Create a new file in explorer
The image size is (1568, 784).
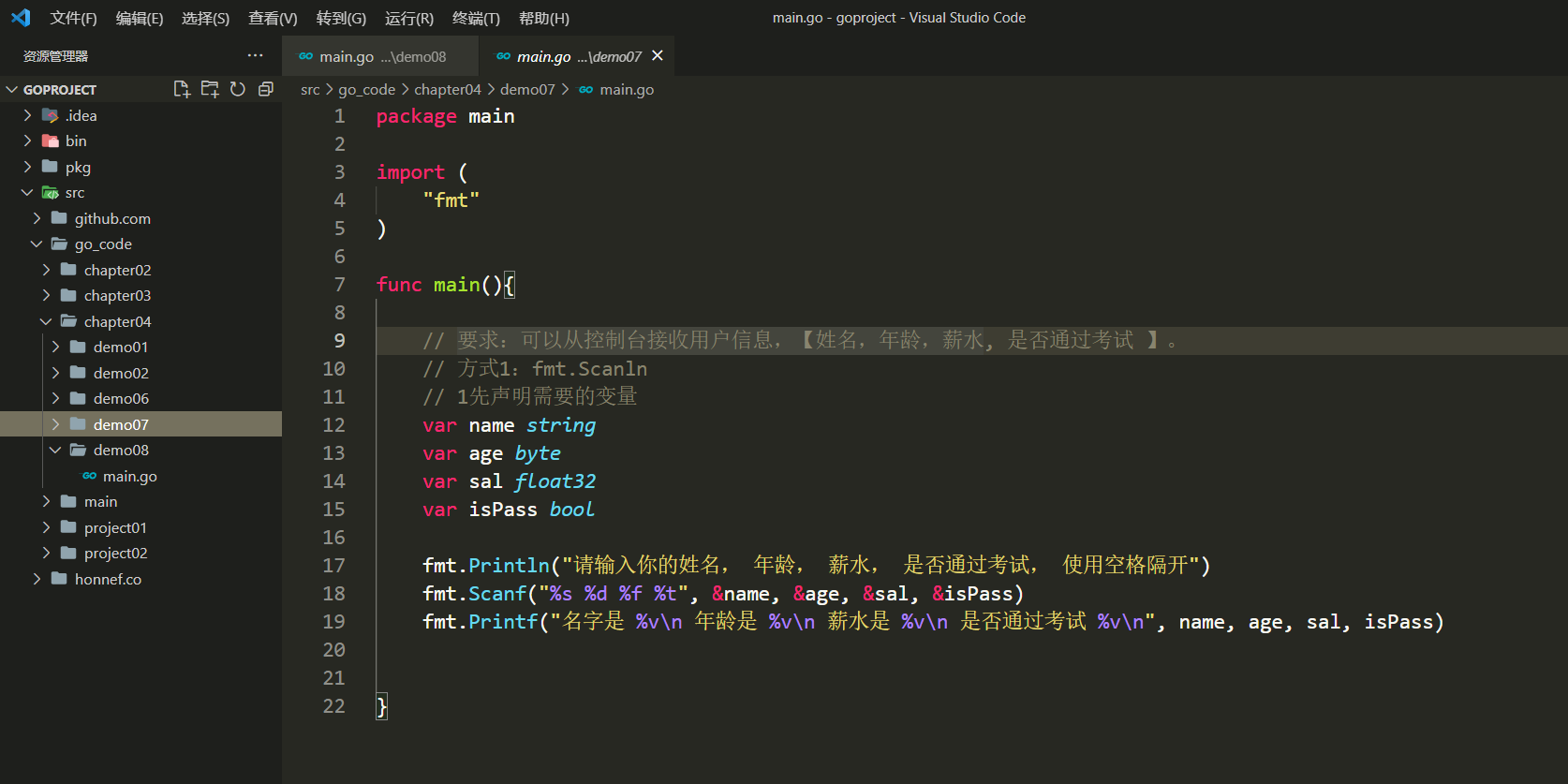coord(182,89)
